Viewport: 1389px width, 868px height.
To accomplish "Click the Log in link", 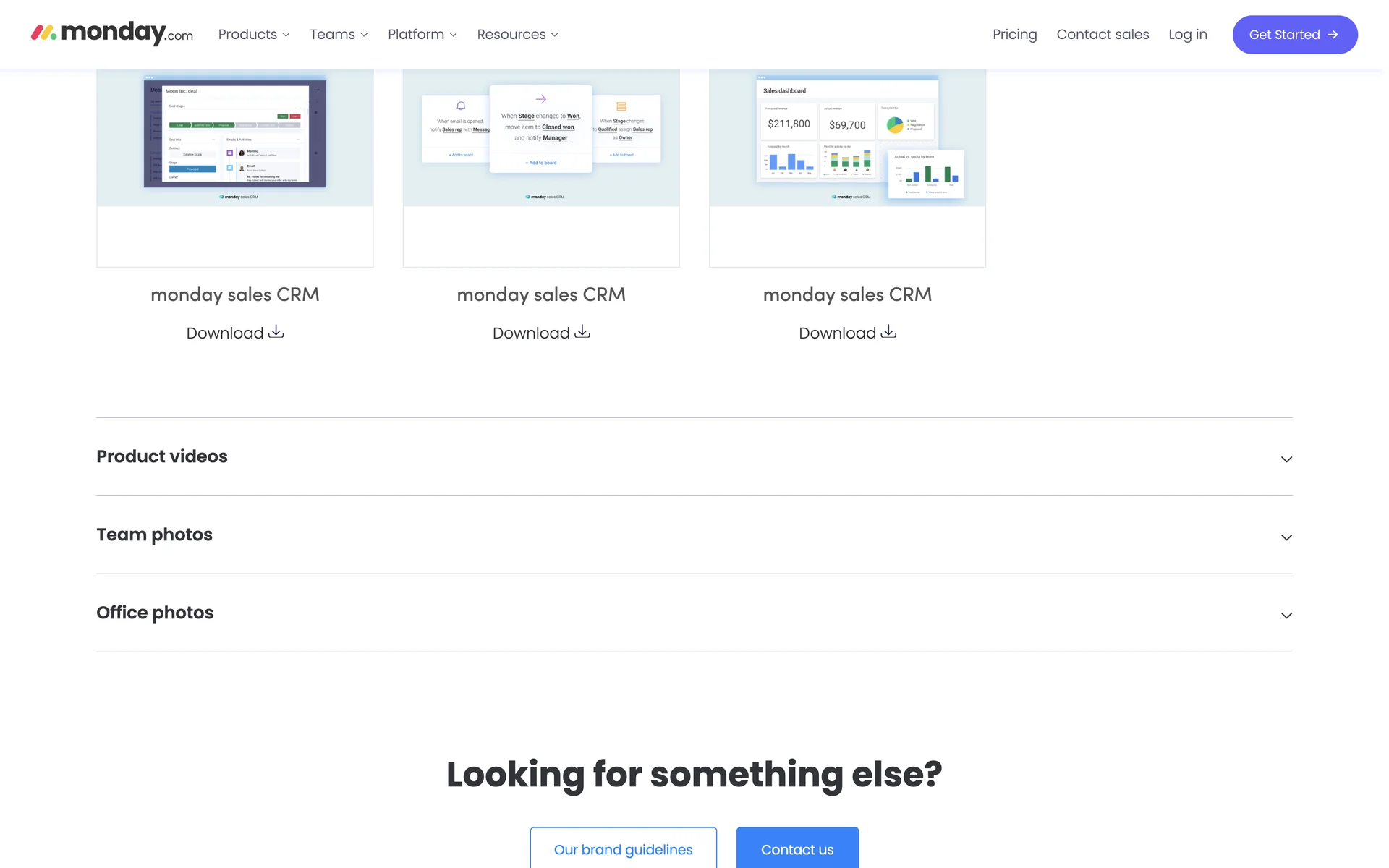I will (x=1187, y=35).
